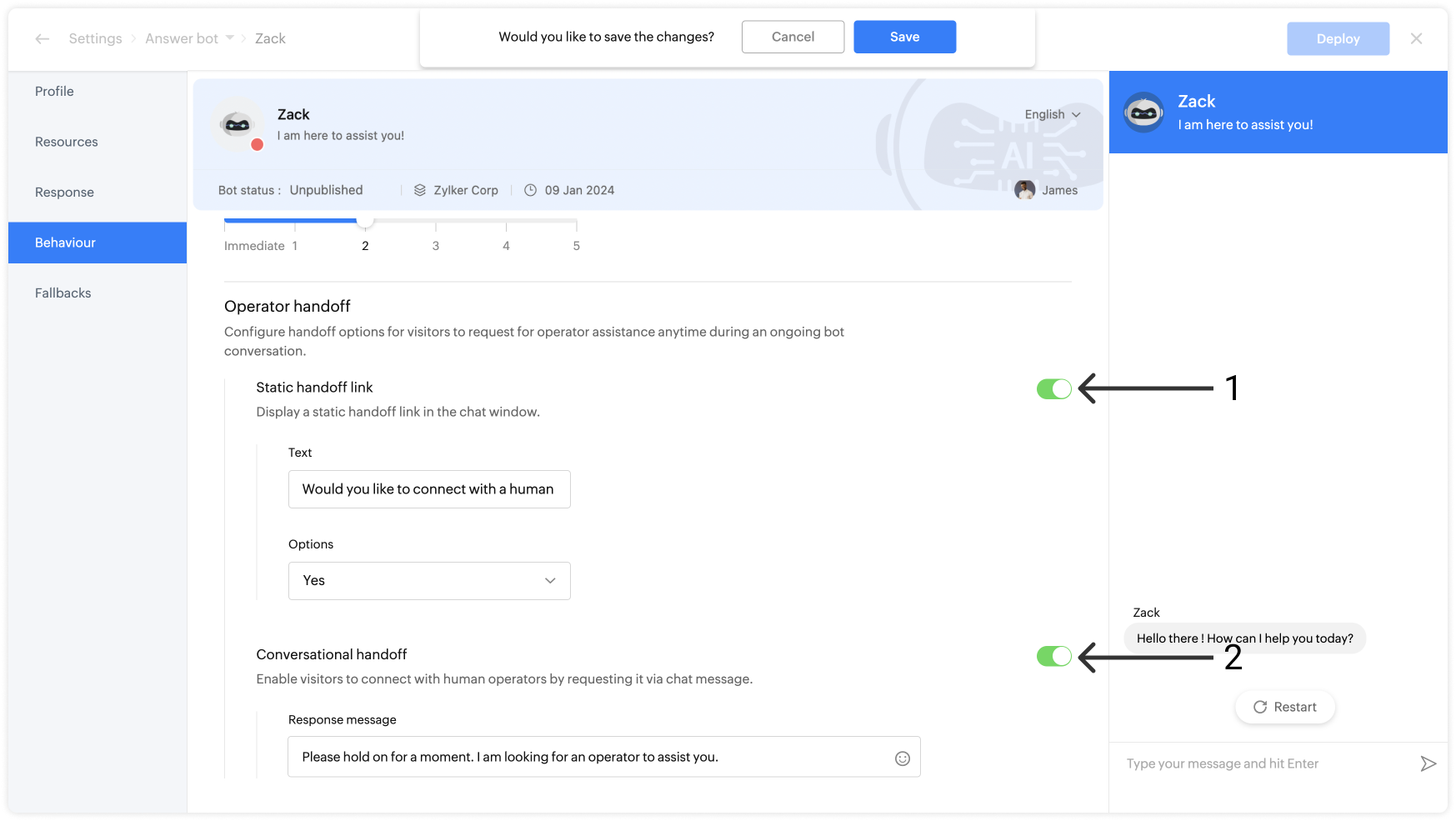
Task: Click the send message arrow icon
Action: tap(1428, 763)
